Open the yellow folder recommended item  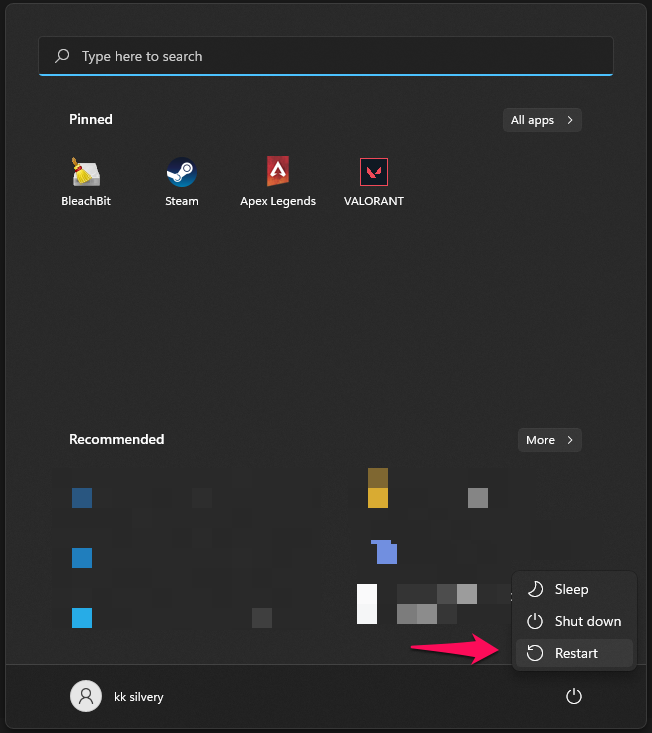(x=378, y=488)
